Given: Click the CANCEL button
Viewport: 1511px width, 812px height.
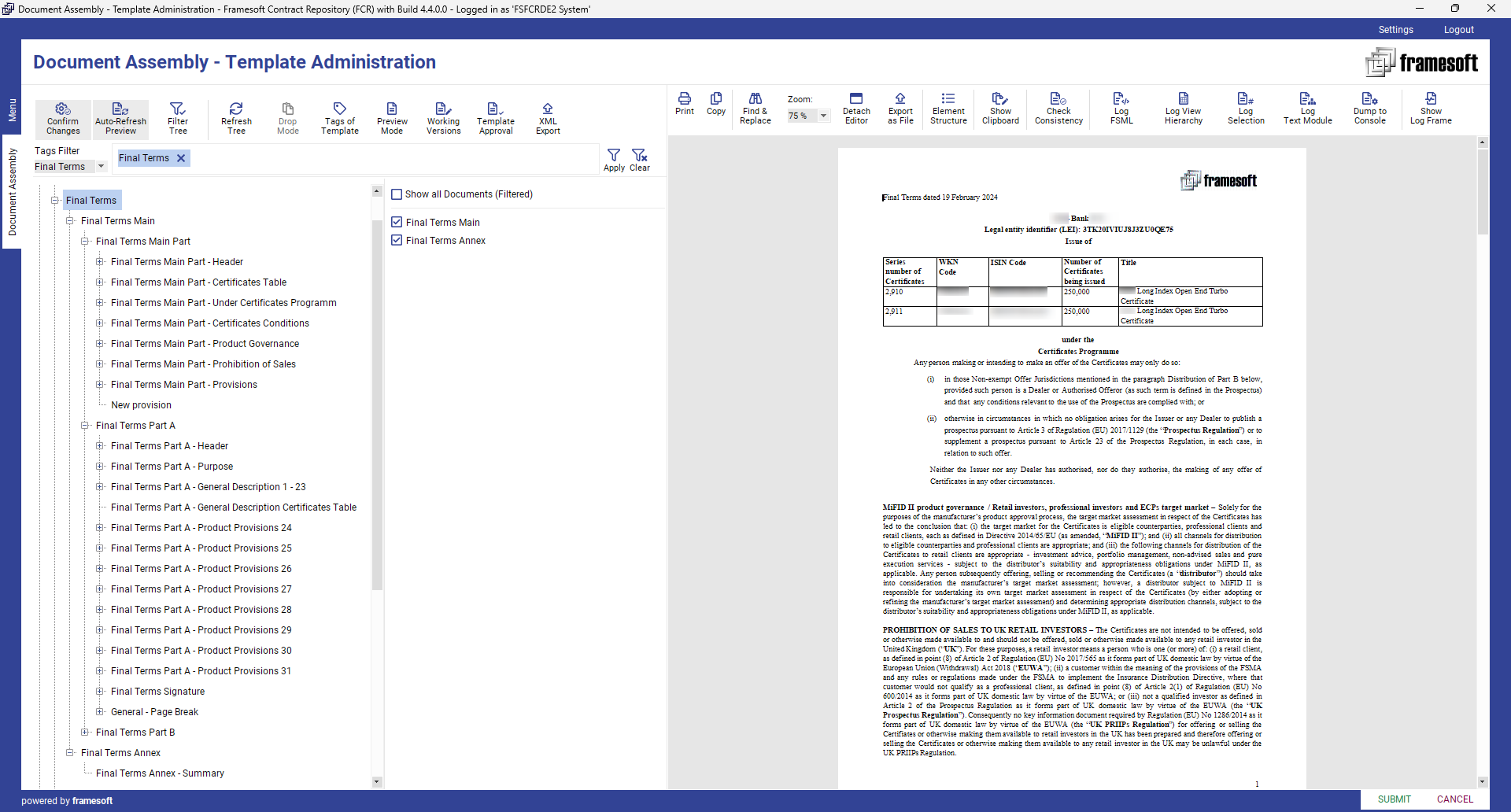Looking at the screenshot, I should coord(1454,799).
